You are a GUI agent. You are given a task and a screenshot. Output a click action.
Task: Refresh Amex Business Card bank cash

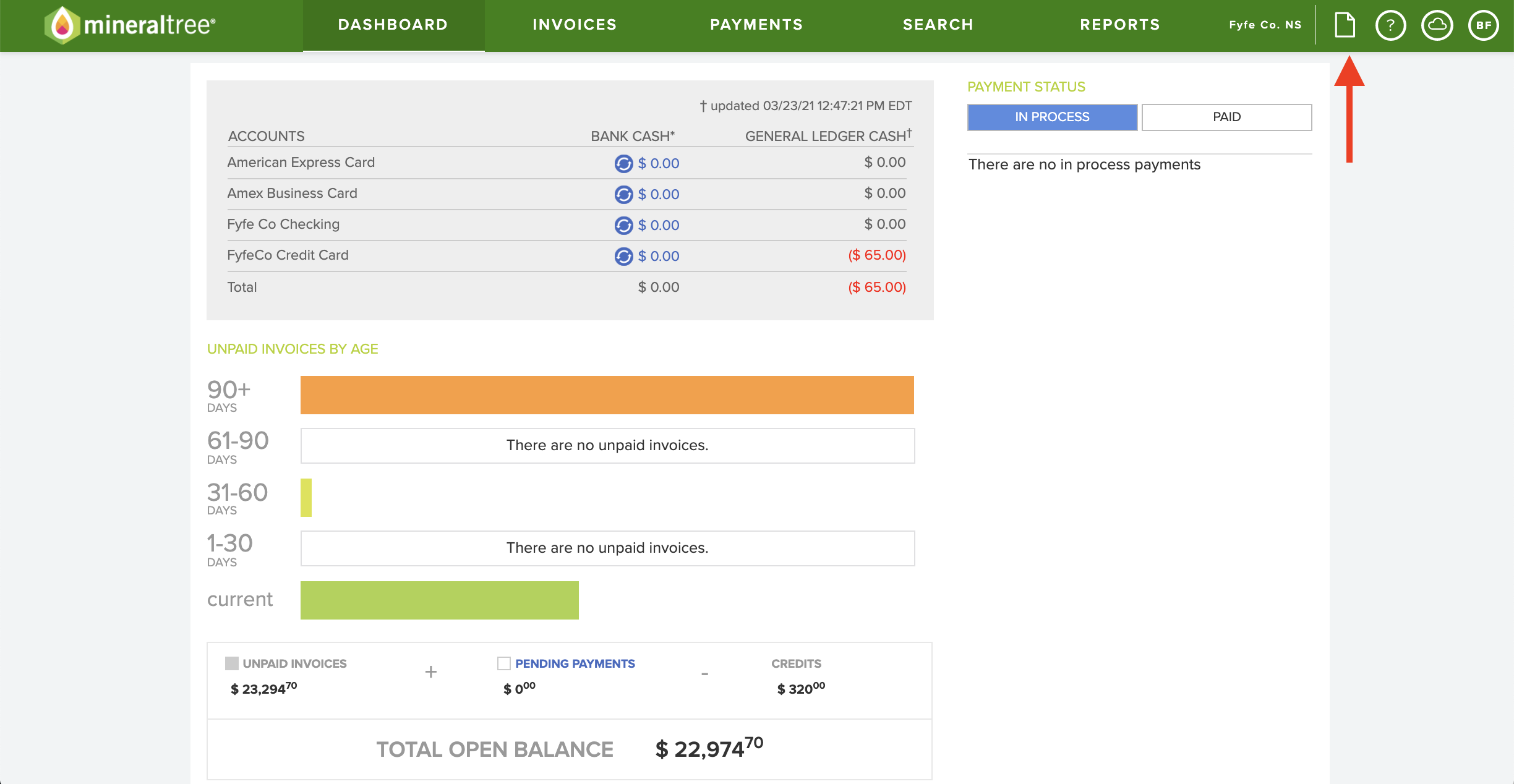click(x=623, y=195)
